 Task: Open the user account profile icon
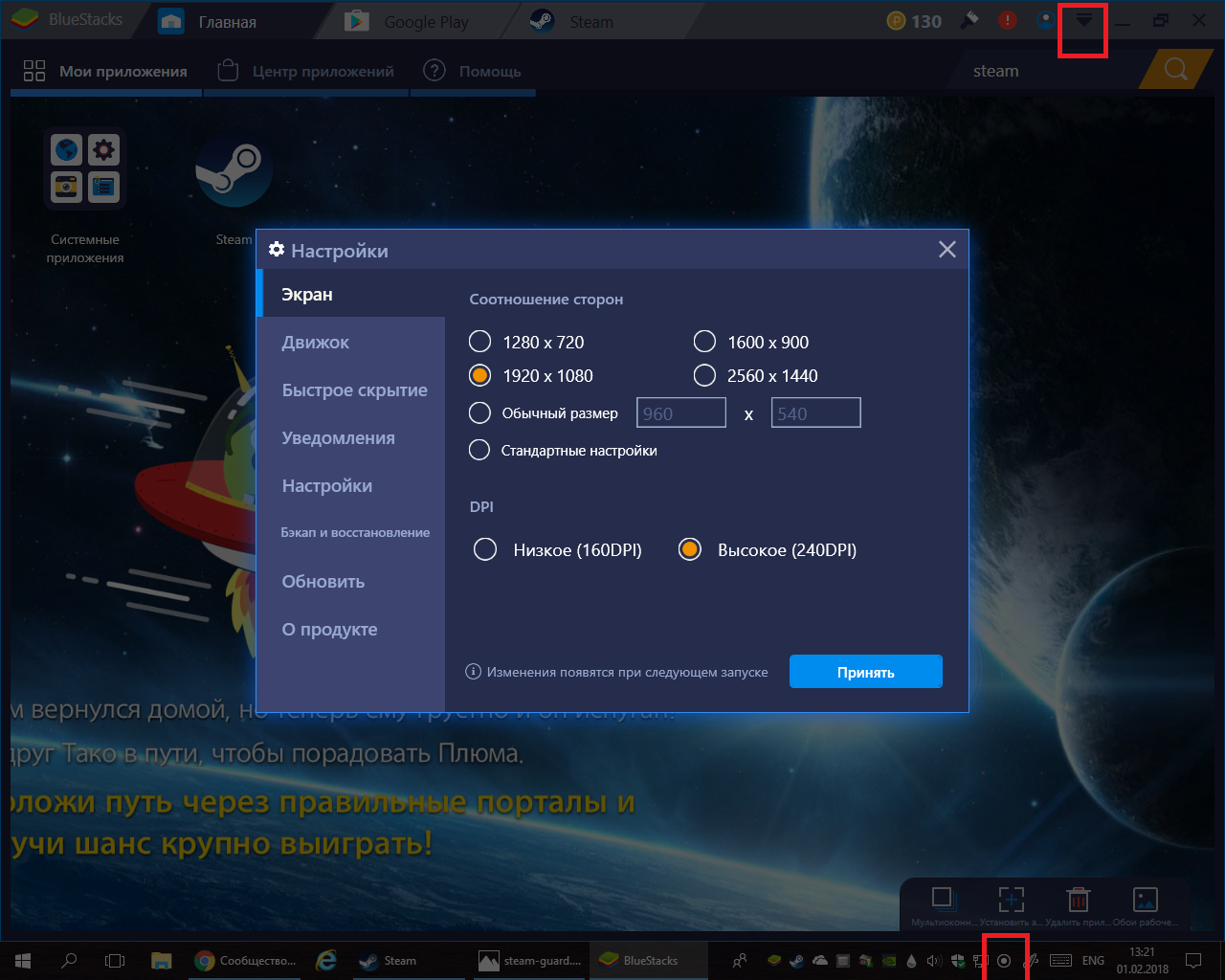pos(1046,20)
